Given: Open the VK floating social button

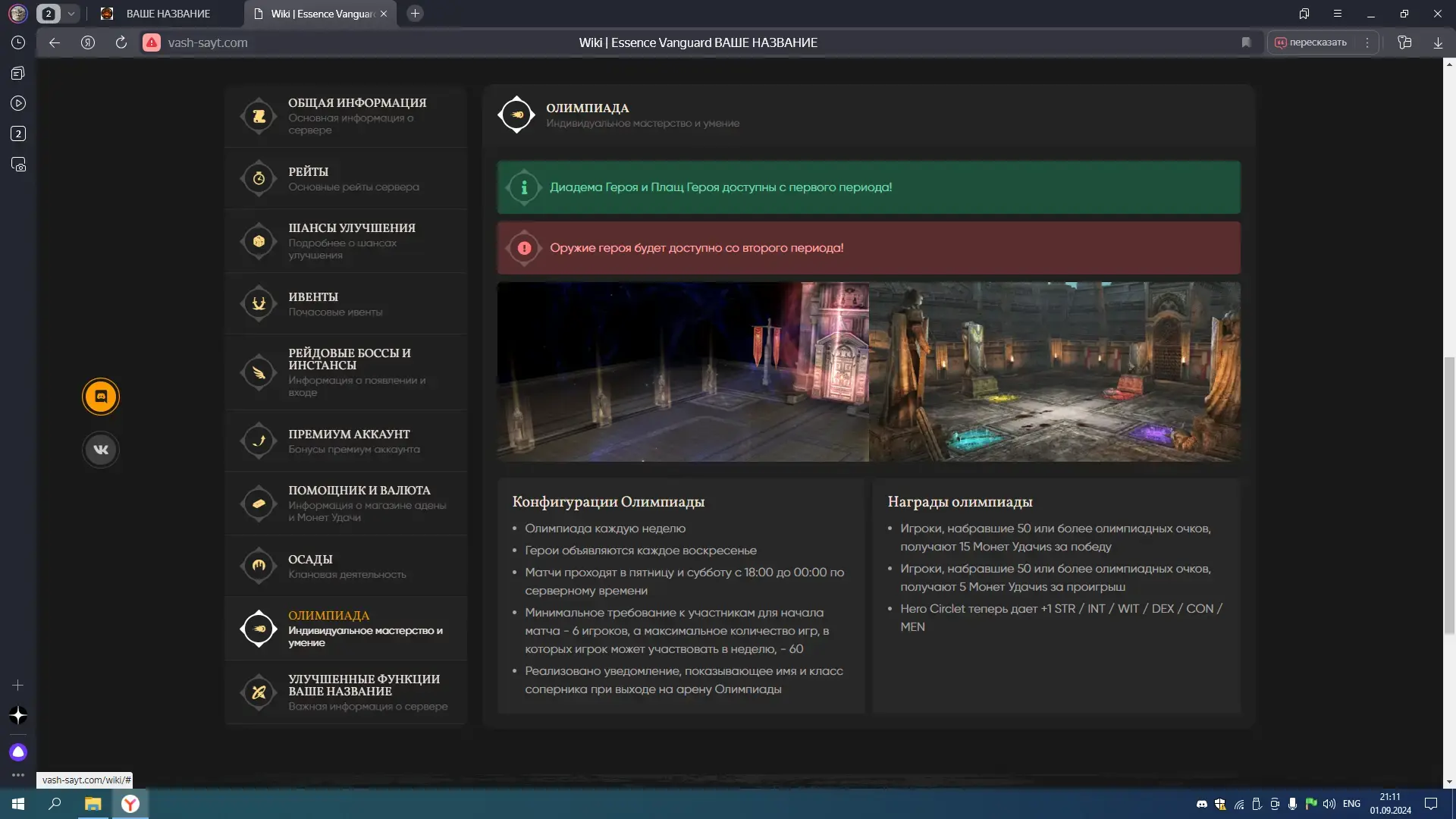Looking at the screenshot, I should pyautogui.click(x=101, y=450).
